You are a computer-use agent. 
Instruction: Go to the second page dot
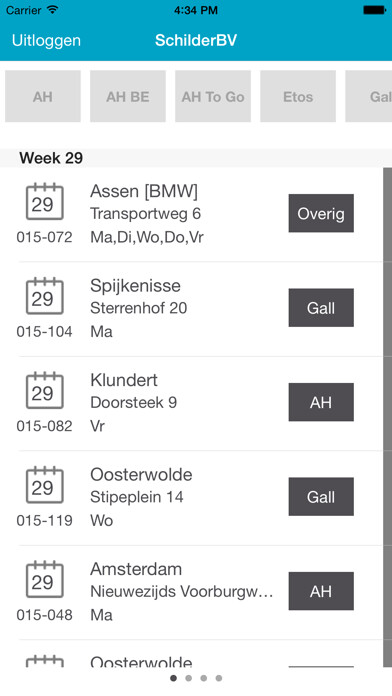pos(189,678)
